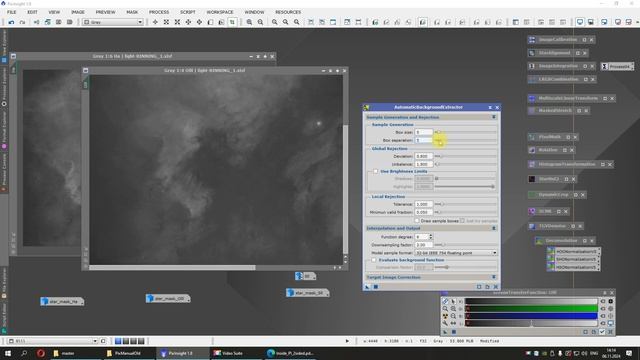Image resolution: width=640 pixels, height=360 pixels.
Task: Click the Process04 icon on the workspace
Action: click(x=617, y=66)
